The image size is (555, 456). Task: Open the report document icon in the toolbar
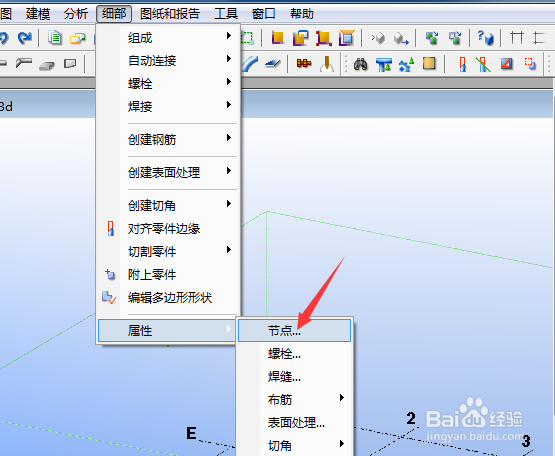pos(55,38)
